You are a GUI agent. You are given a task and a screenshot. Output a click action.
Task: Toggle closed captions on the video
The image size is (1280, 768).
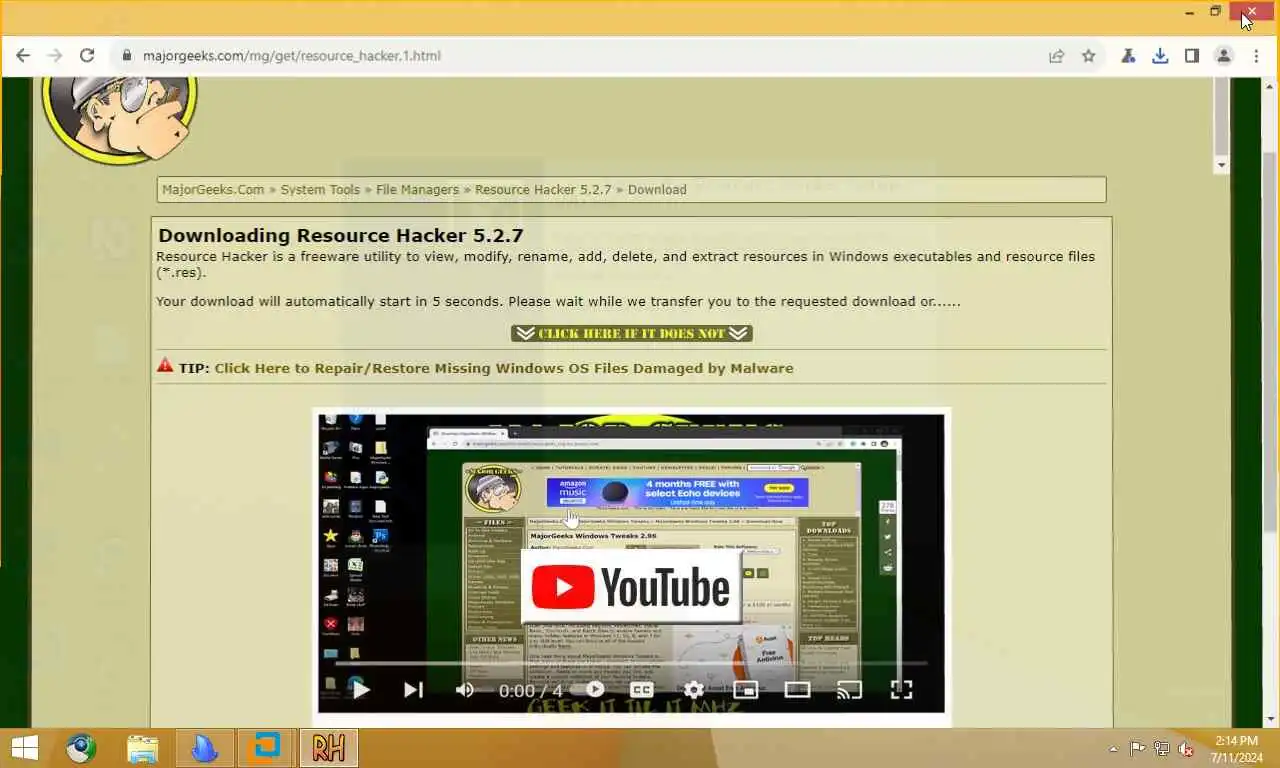tap(642, 689)
